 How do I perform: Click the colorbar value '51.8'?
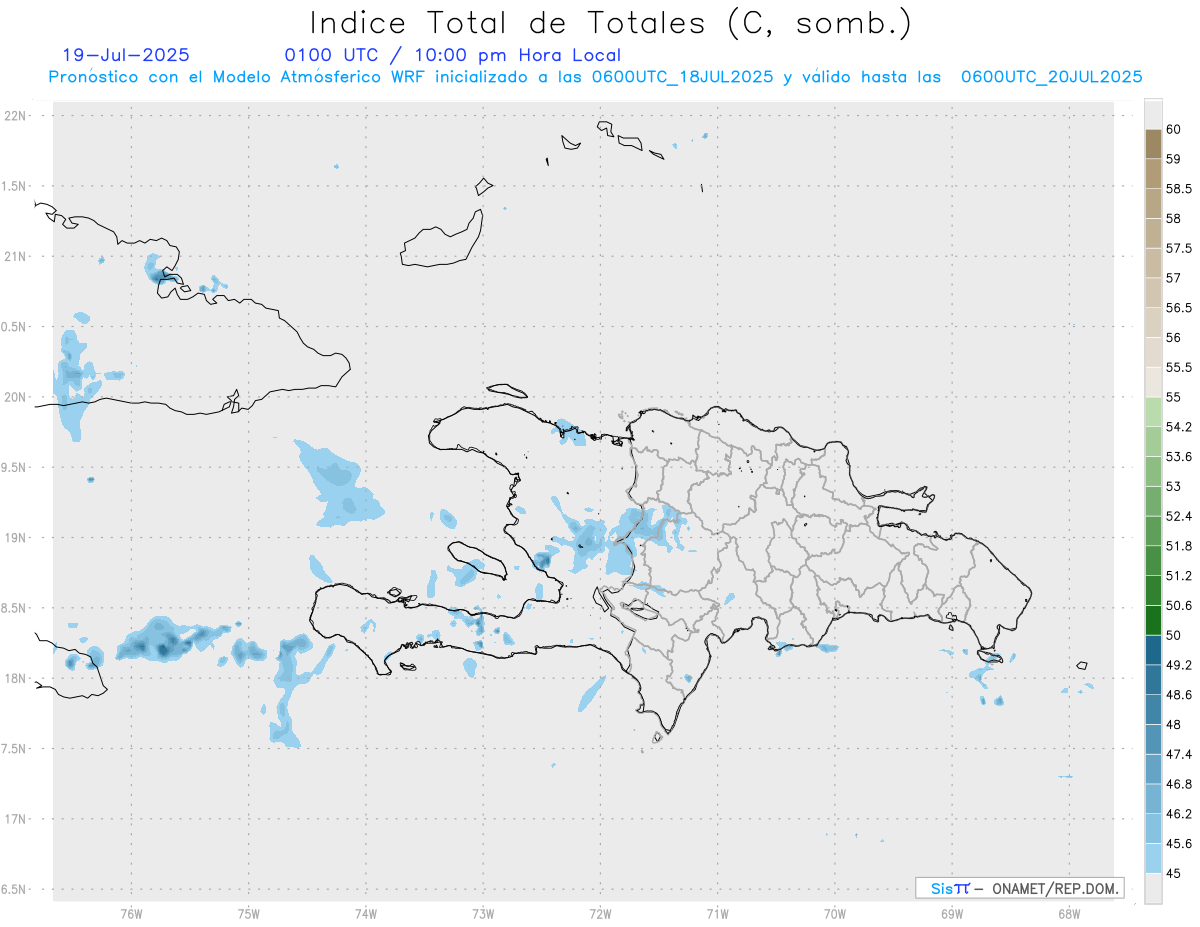(1178, 546)
